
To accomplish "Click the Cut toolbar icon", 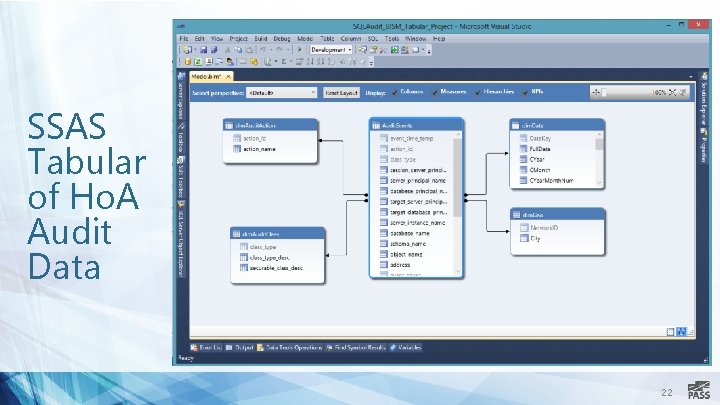I will 228,50.
